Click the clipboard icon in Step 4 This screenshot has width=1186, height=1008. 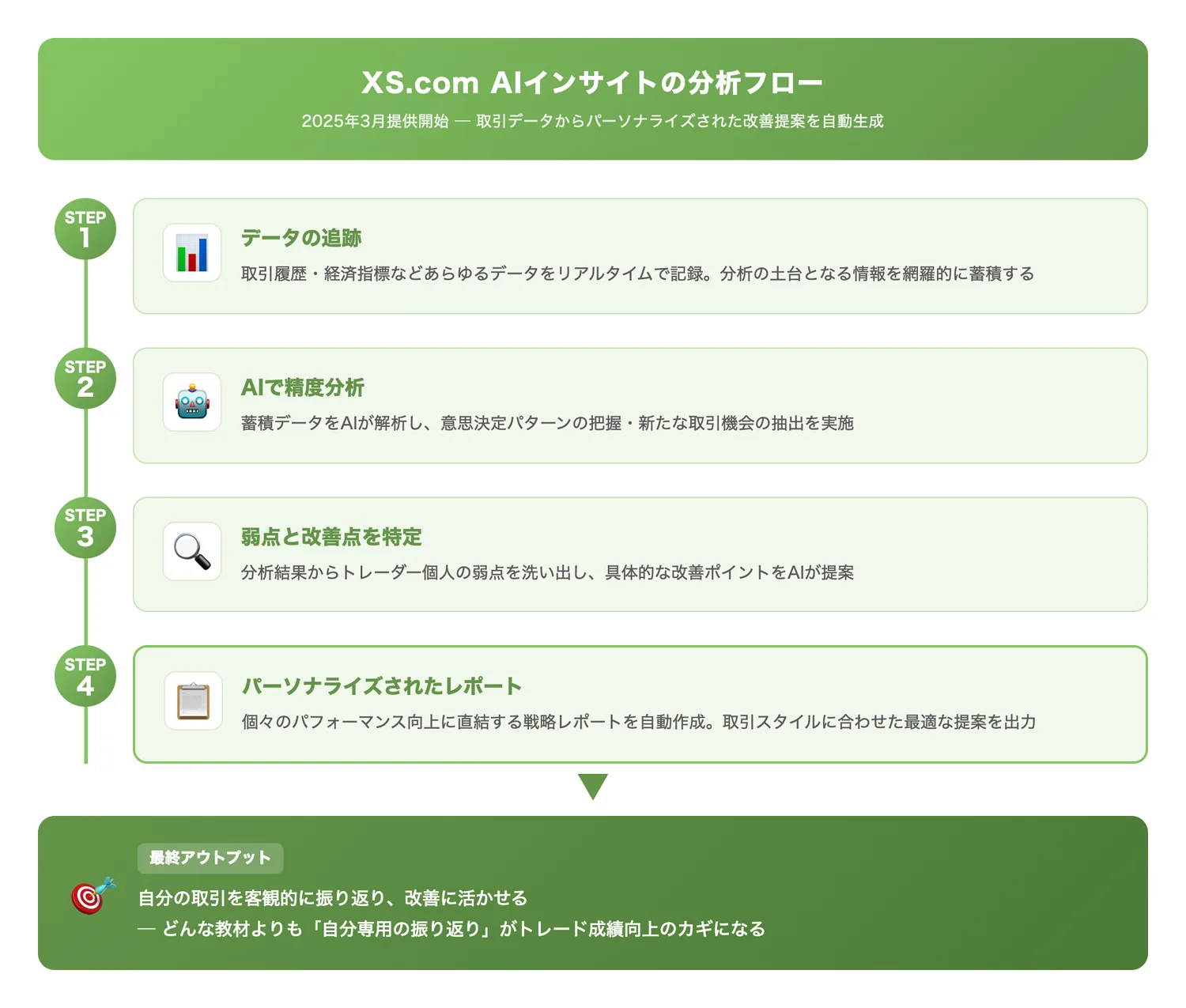click(x=193, y=701)
